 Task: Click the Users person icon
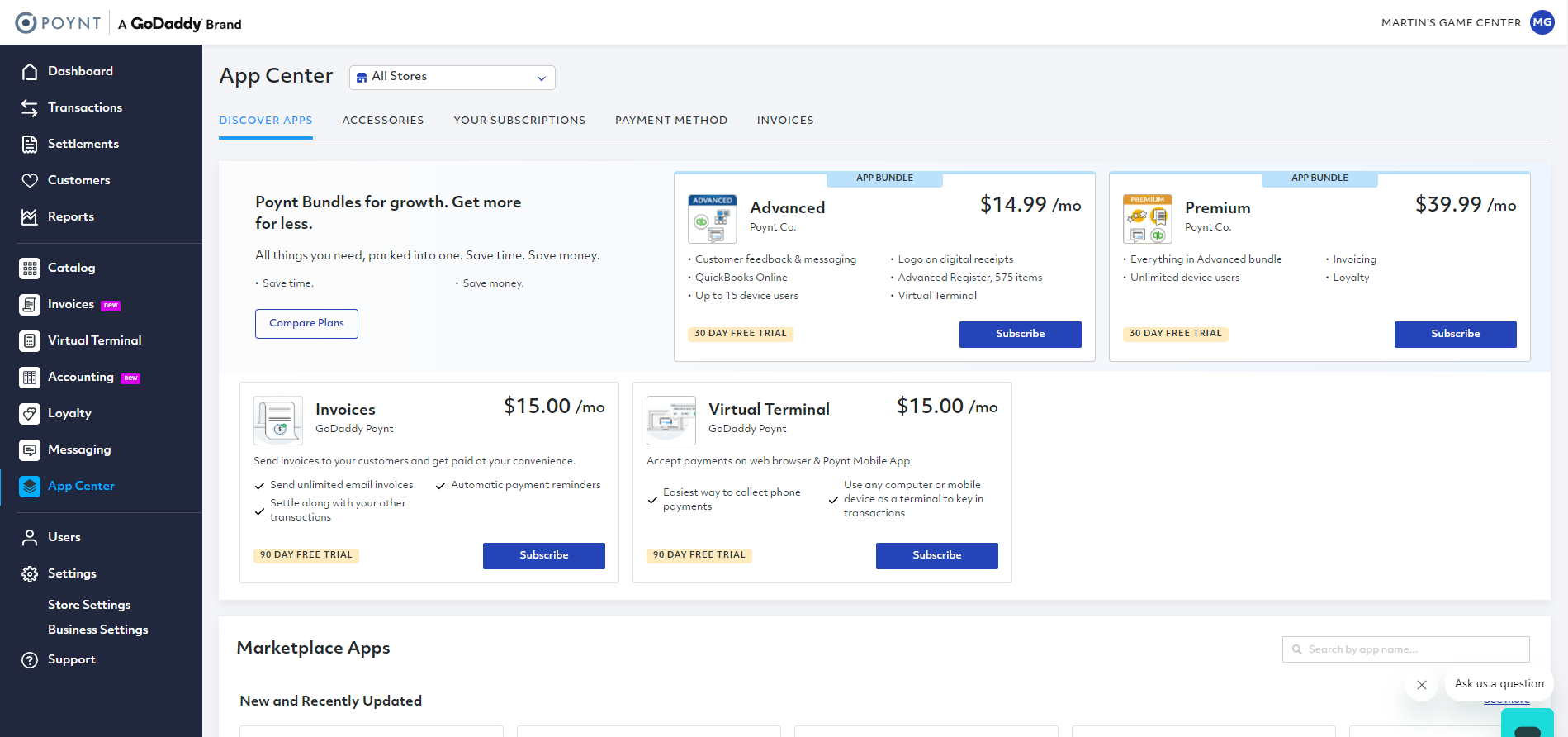[x=30, y=538]
